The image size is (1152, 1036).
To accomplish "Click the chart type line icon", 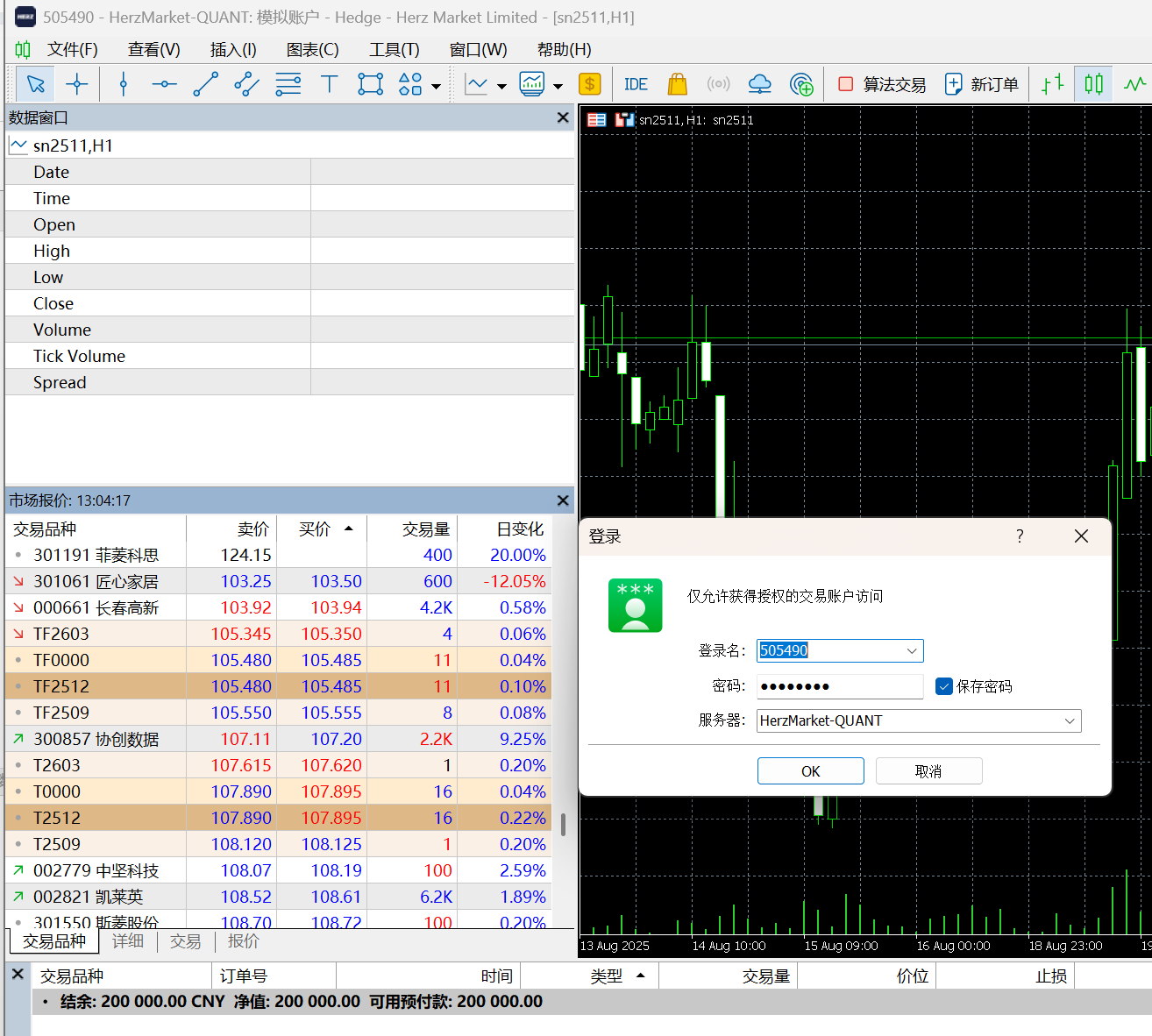I will pyautogui.click(x=477, y=84).
